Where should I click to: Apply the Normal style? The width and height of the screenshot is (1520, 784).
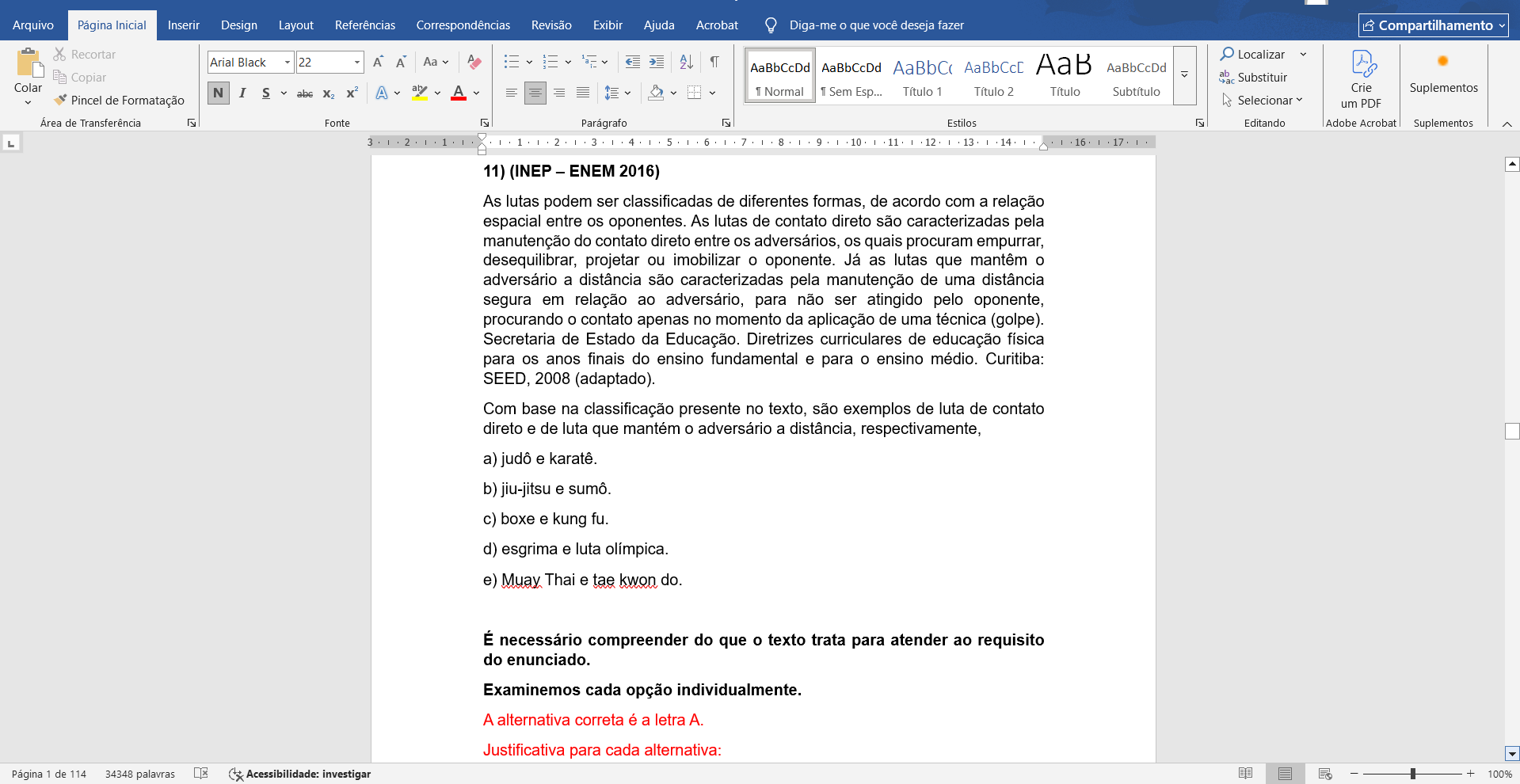780,75
